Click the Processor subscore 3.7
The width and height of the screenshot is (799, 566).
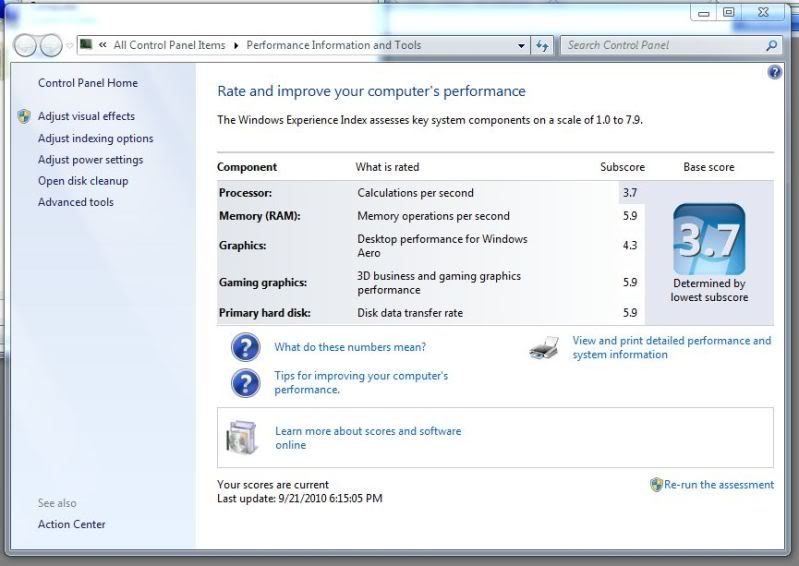(x=630, y=193)
